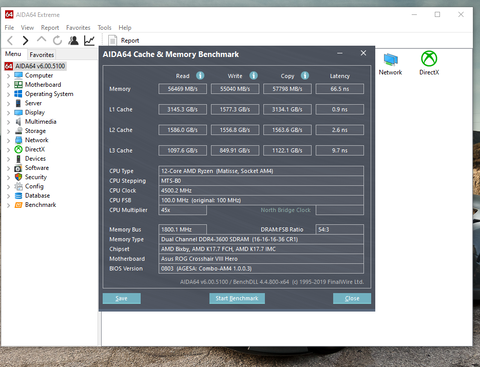Select the Database icon in the tree
Viewport: 480px width, 367px height.
tap(18, 196)
